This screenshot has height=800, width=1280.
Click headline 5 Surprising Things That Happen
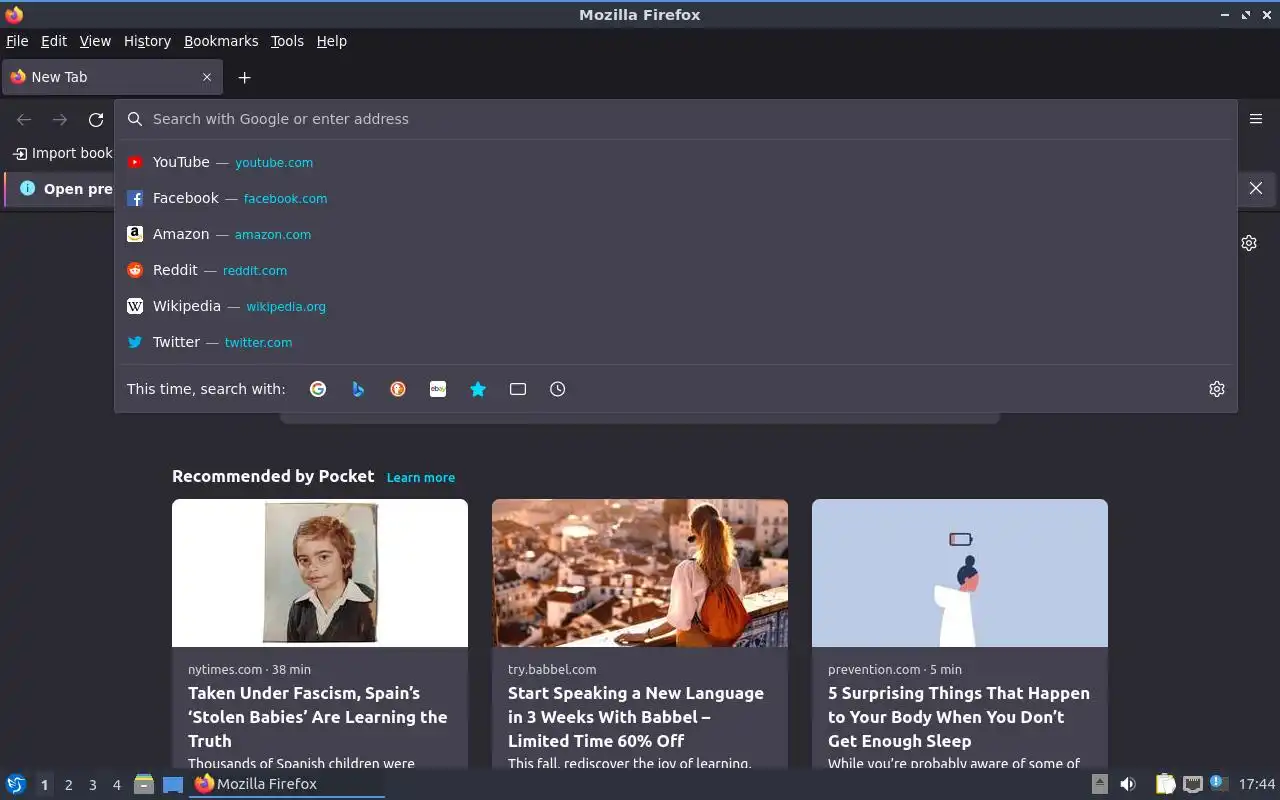coord(959,717)
